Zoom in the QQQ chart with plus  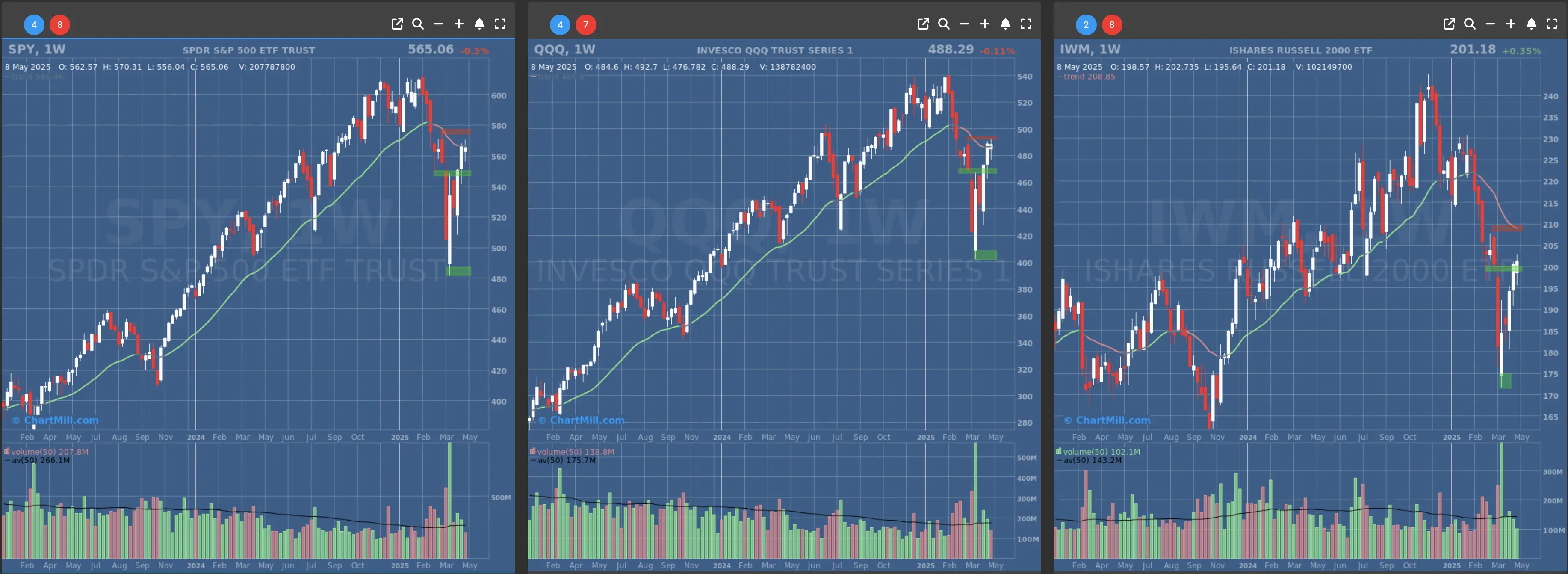coord(985,24)
